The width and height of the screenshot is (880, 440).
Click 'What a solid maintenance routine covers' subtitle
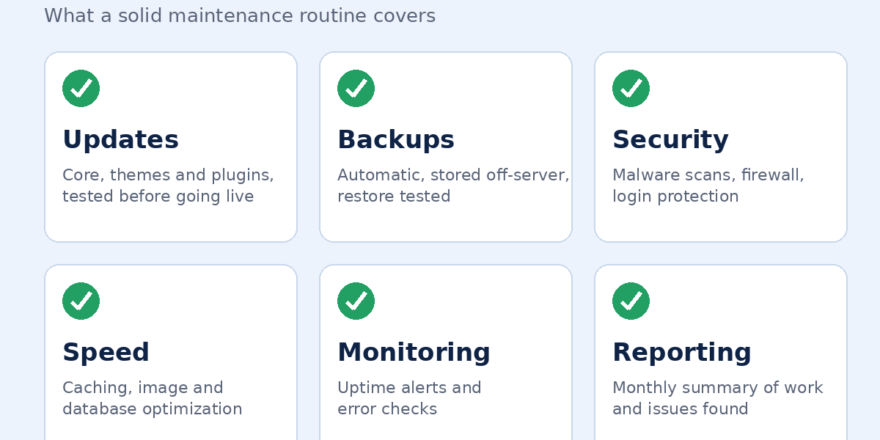click(x=240, y=16)
